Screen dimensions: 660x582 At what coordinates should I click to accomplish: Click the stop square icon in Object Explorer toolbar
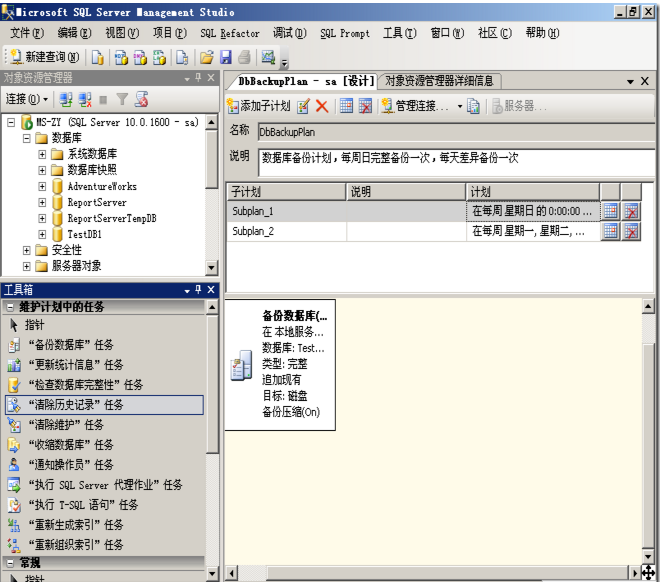[103, 100]
